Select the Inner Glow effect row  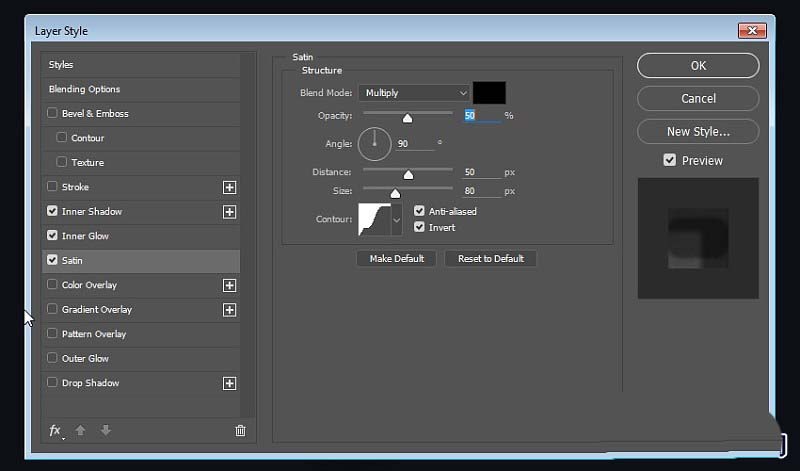coord(140,236)
